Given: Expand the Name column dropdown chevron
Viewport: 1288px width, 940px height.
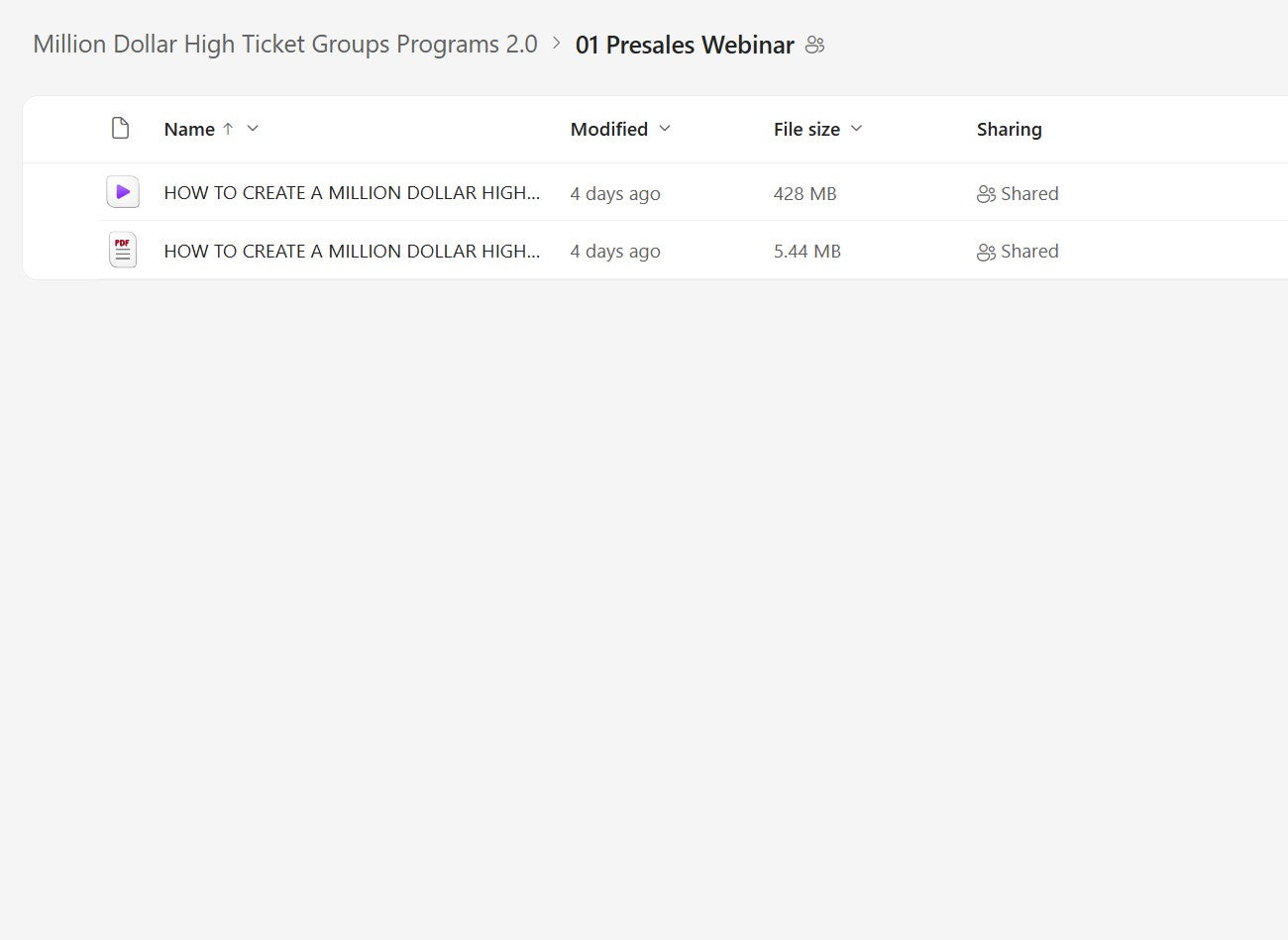Looking at the screenshot, I should point(253,129).
